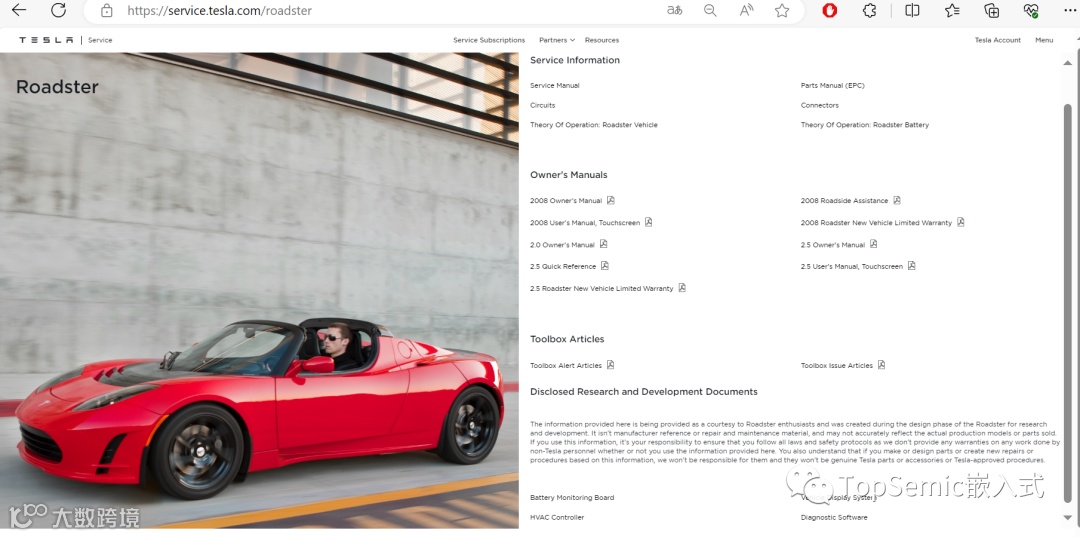Screen dimensions: 1080x537
Task: Reload the page with the refresh icon
Action: [x=59, y=10]
